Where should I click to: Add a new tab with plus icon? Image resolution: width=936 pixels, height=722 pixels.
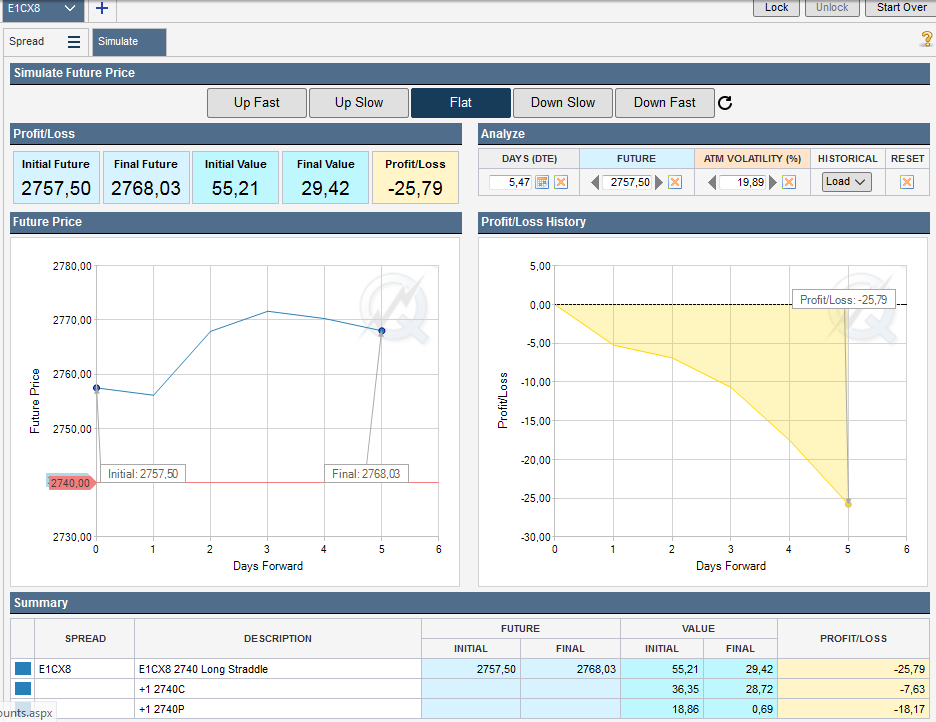coord(102,9)
